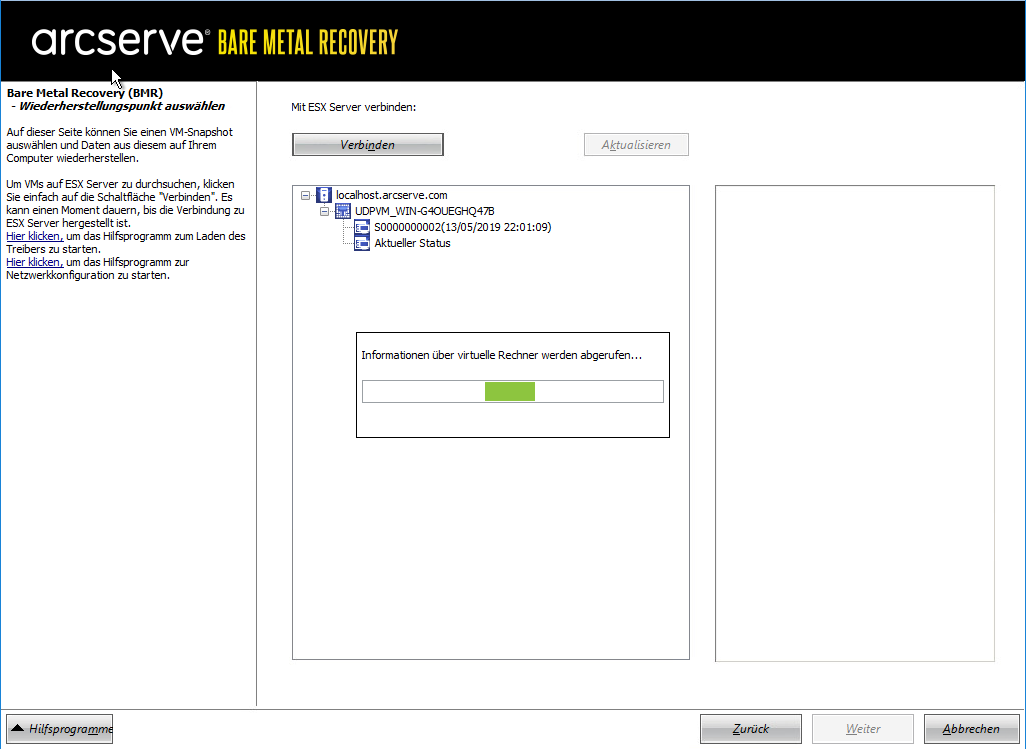Open the network configuration utility link

point(35,262)
